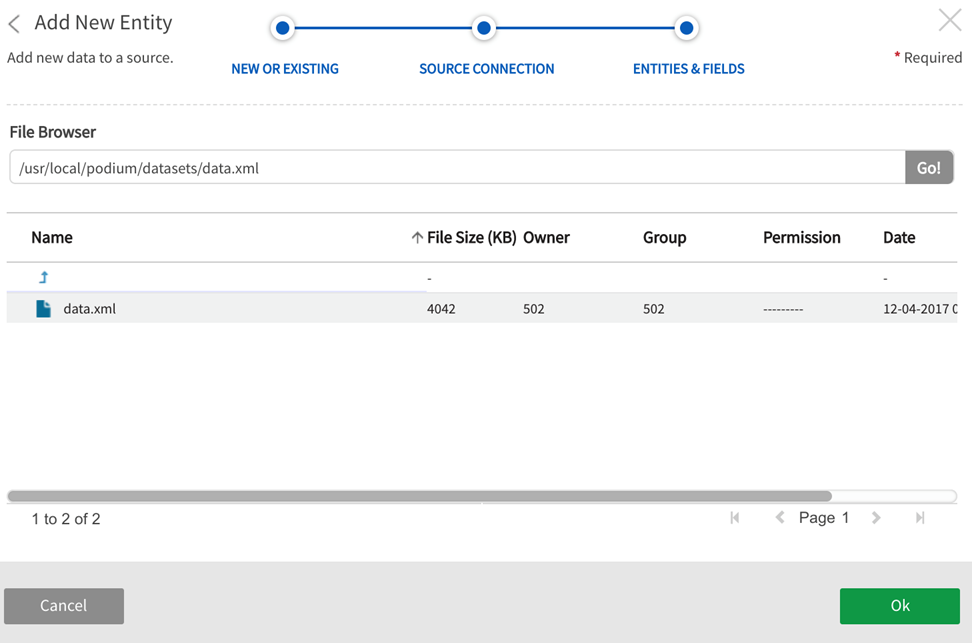The width and height of the screenshot is (972, 643).
Task: Select the Source Connection step circle
Action: [484, 28]
